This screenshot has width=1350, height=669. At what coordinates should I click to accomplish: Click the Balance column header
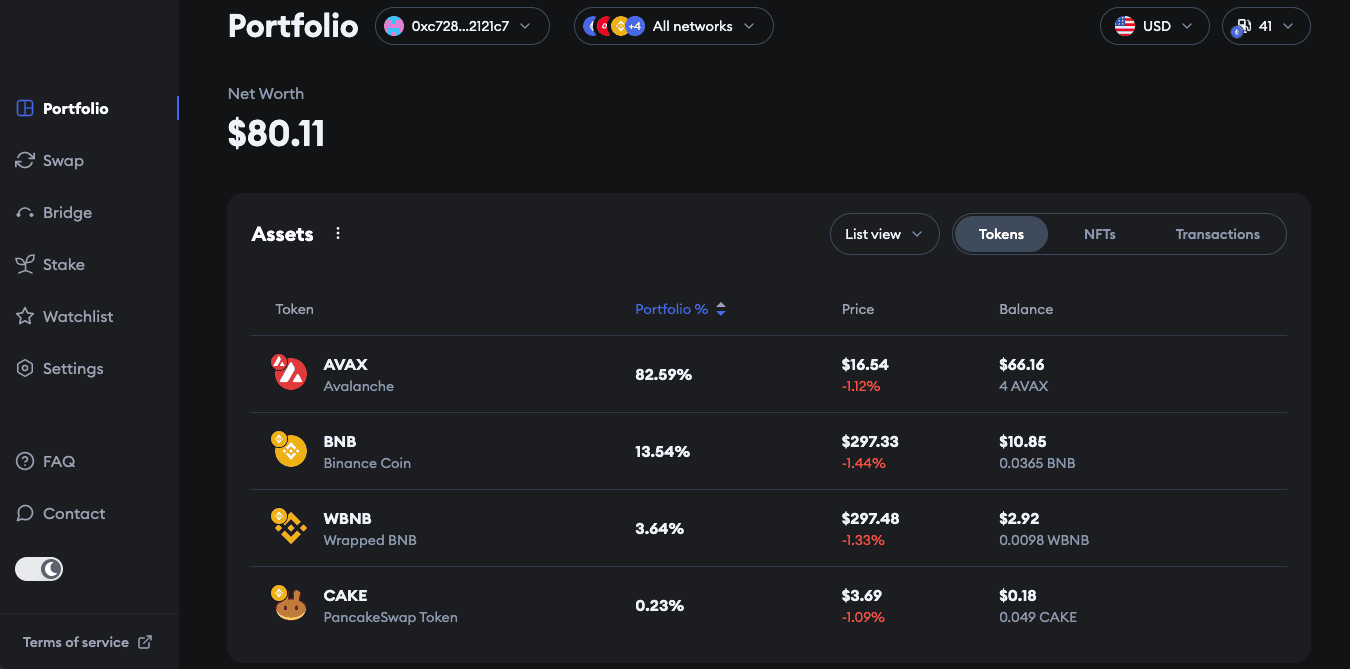pos(1026,309)
